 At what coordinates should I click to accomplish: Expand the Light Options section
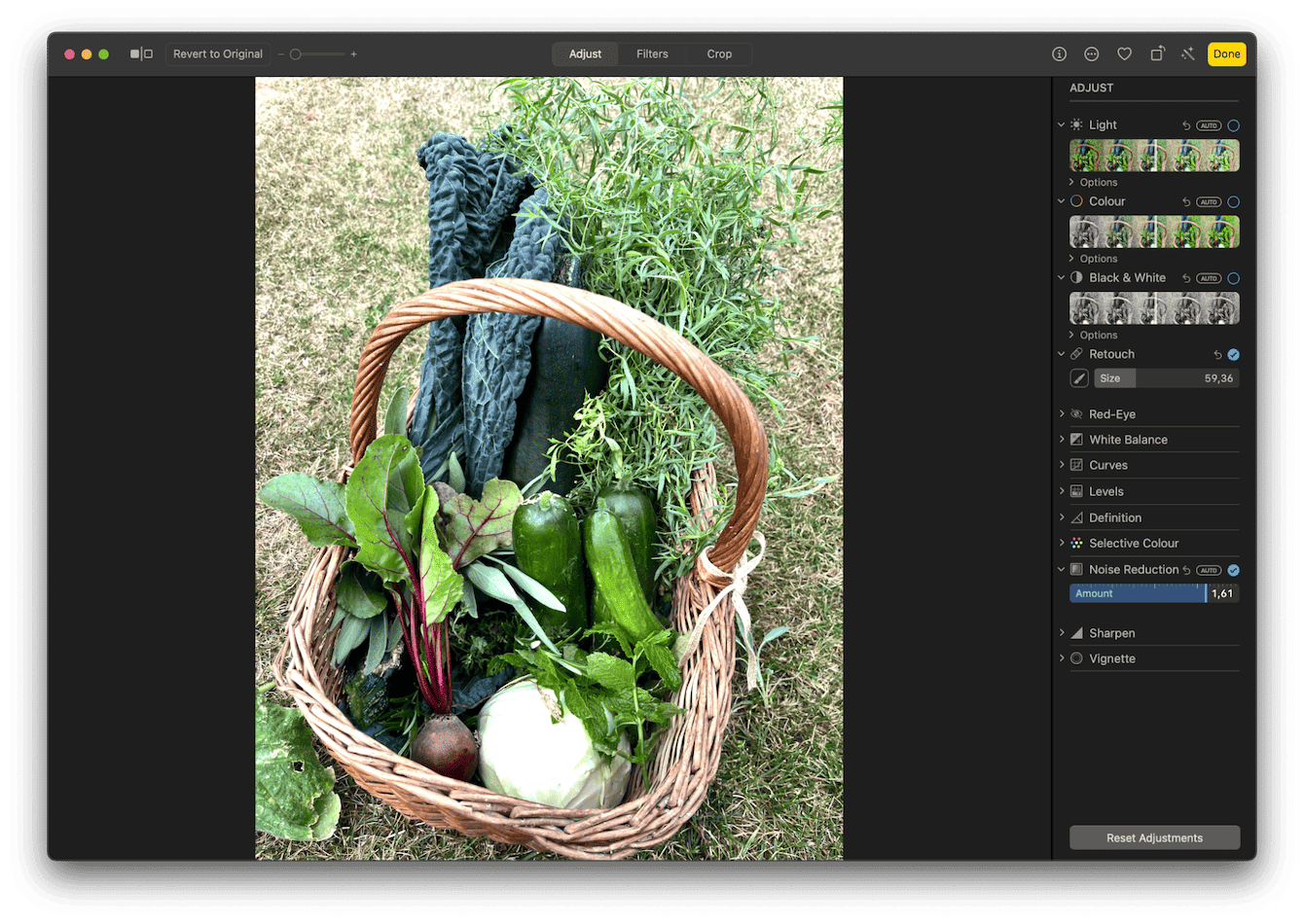point(1093,182)
